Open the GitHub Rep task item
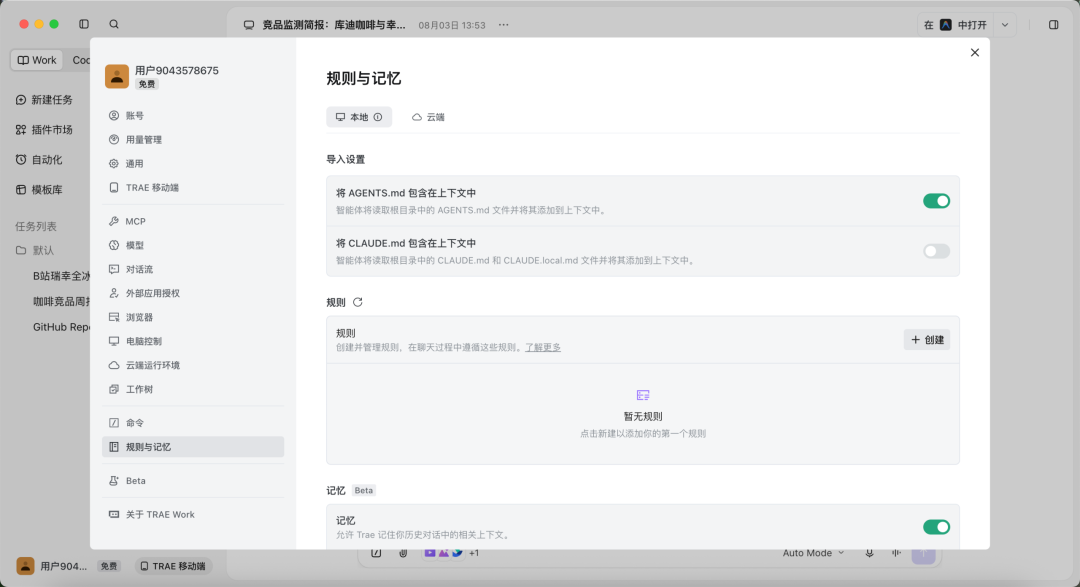The height and width of the screenshot is (587, 1080). point(61,327)
